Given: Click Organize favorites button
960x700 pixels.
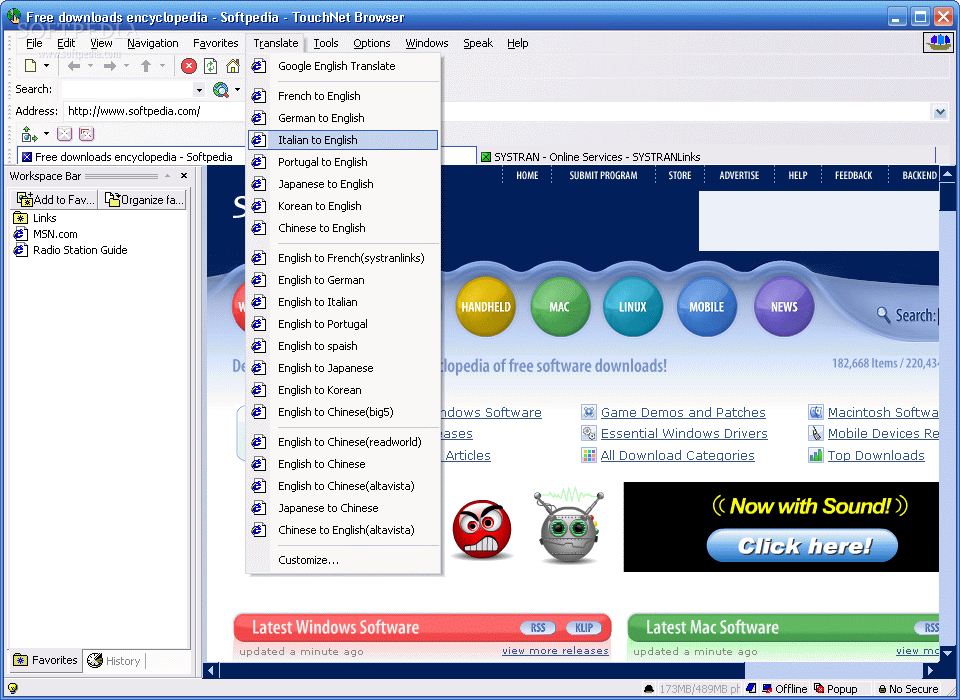Looking at the screenshot, I should tap(143, 200).
